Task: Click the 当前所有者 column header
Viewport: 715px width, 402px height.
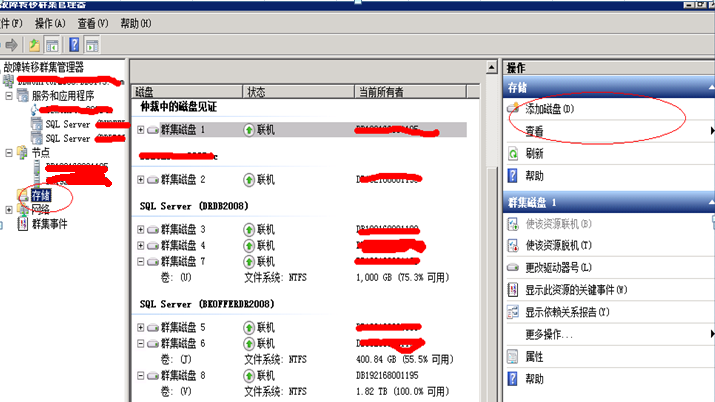Action: [380, 91]
